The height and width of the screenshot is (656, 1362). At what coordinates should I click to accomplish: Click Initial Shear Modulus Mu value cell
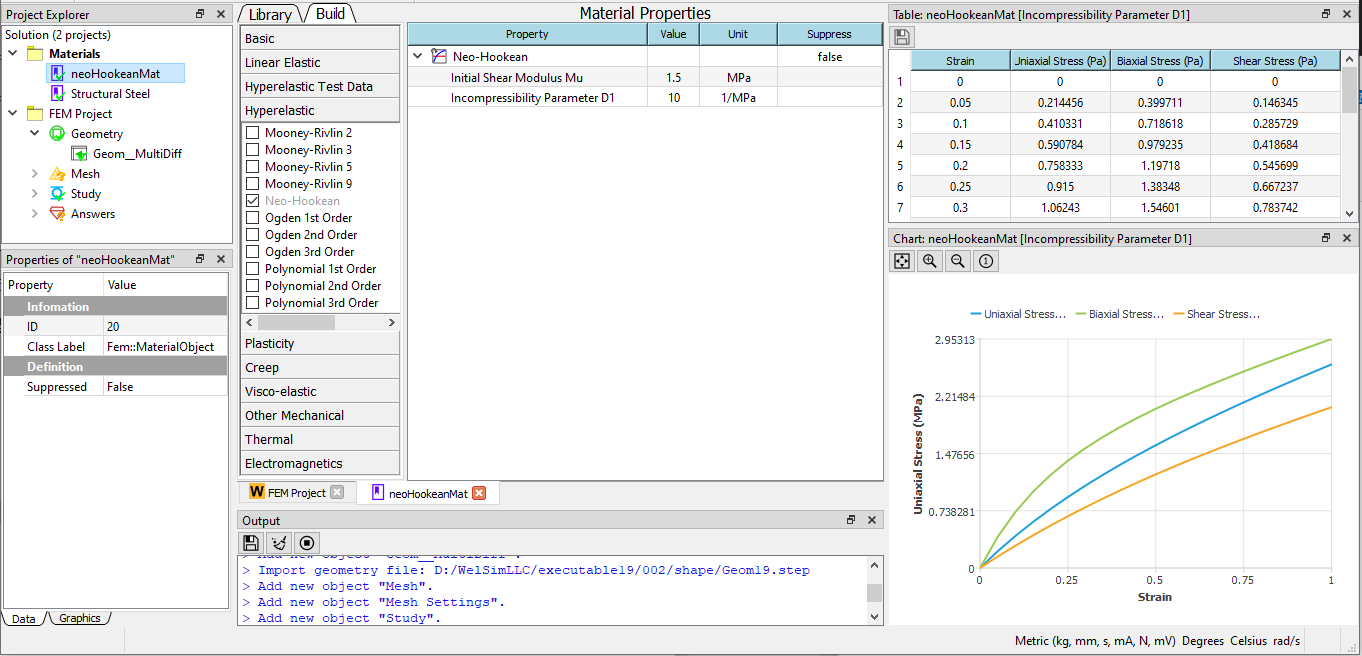673,77
